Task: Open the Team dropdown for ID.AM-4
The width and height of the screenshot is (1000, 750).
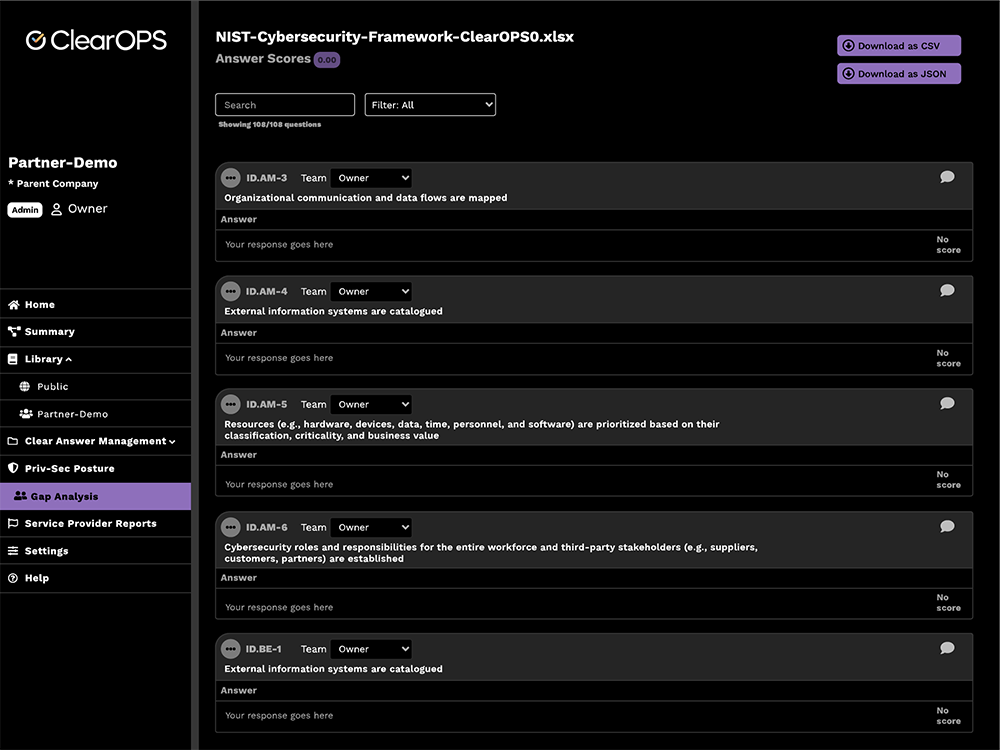Action: 371,290
